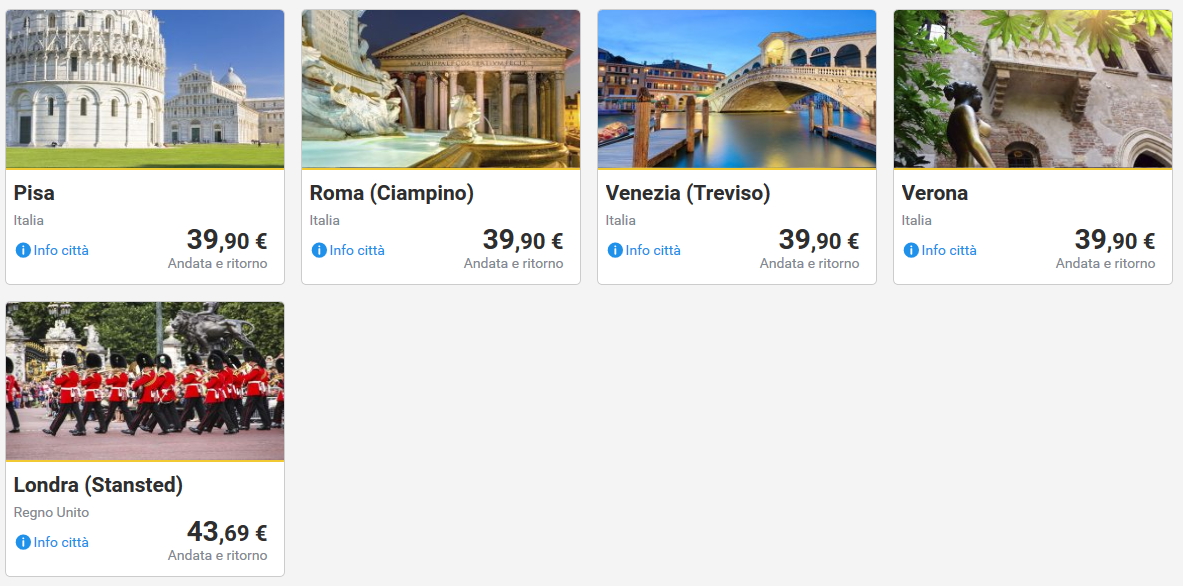Screen dimensions: 1183x586
Task: Click the info icon on Pisa card
Action: point(23,250)
